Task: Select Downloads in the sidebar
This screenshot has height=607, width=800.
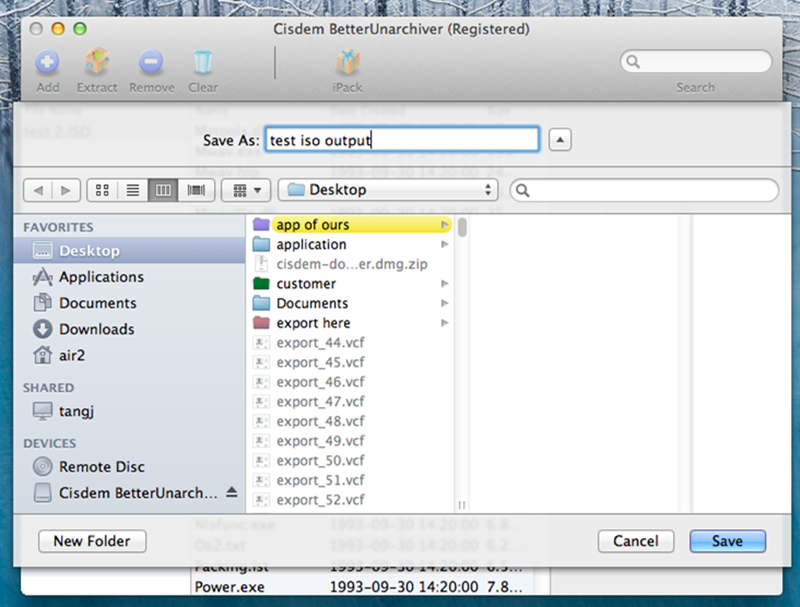Action: click(129, 329)
